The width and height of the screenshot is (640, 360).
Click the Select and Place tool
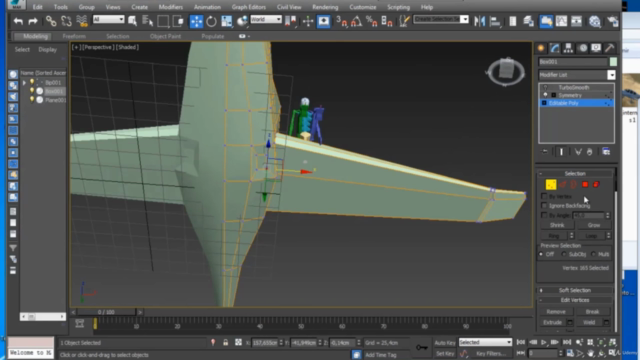242,21
